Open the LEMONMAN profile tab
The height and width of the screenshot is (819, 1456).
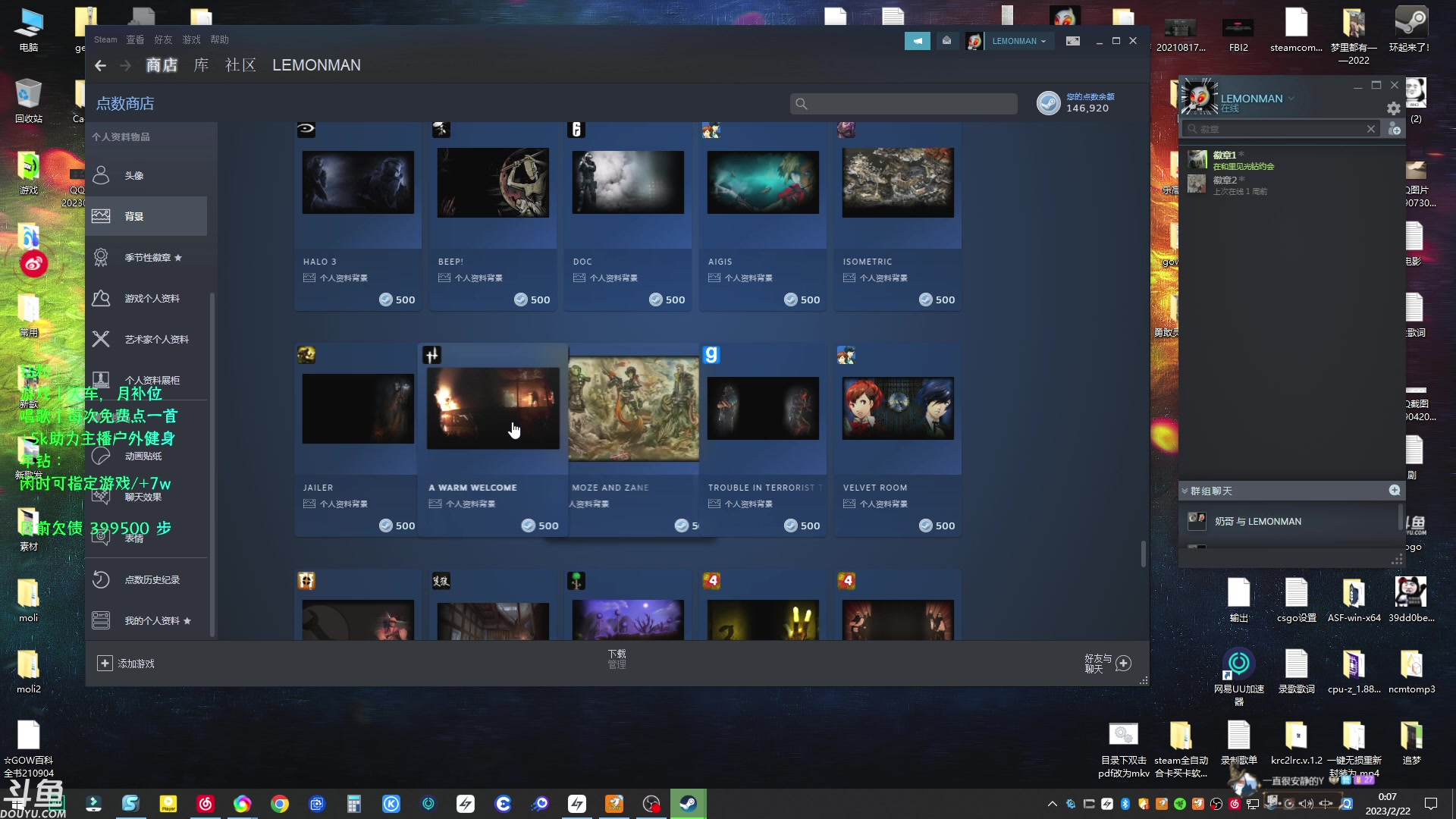[316, 65]
